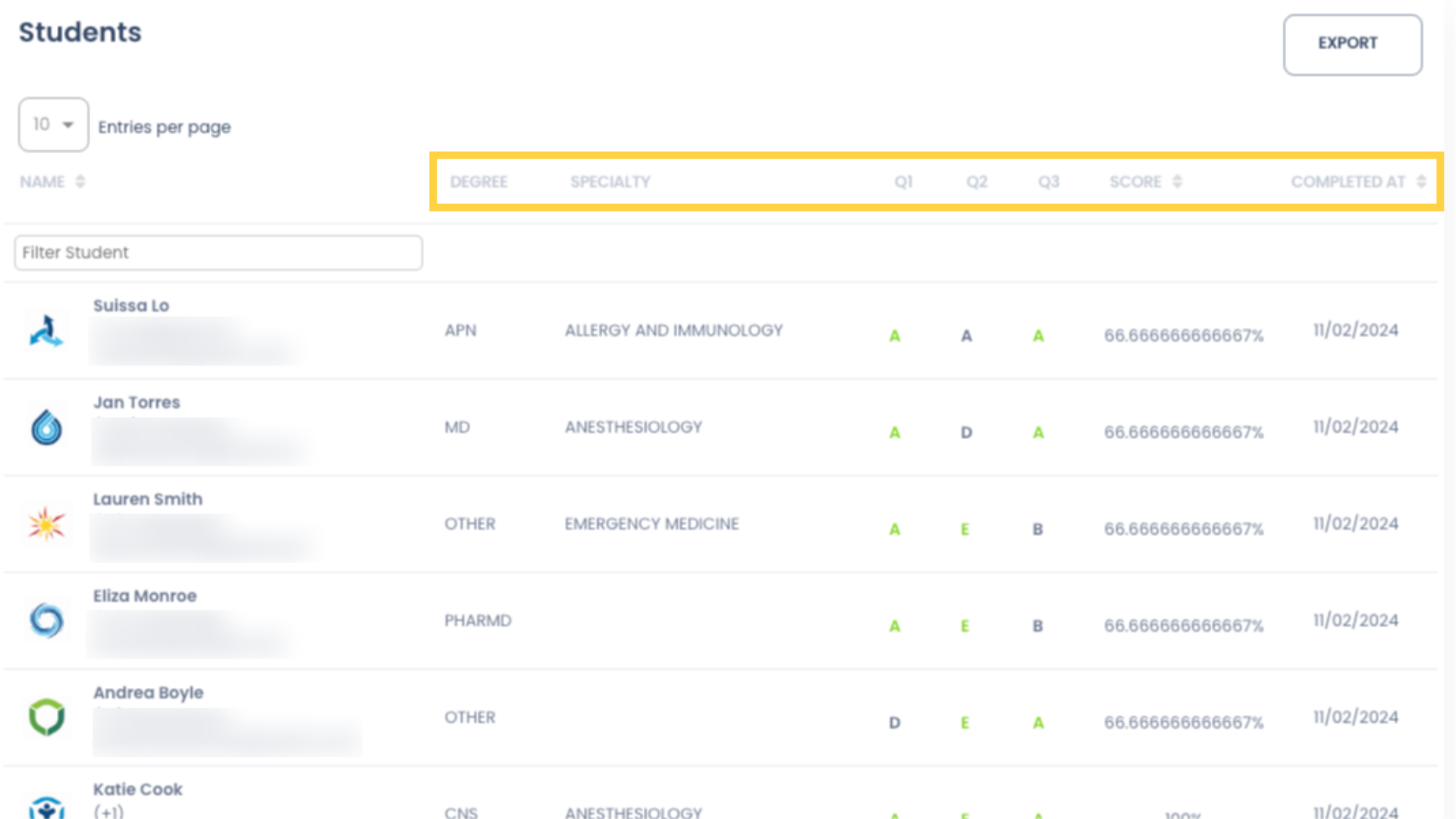
Task: Click the Katie Cook (+1) indicator
Action: coord(112,811)
